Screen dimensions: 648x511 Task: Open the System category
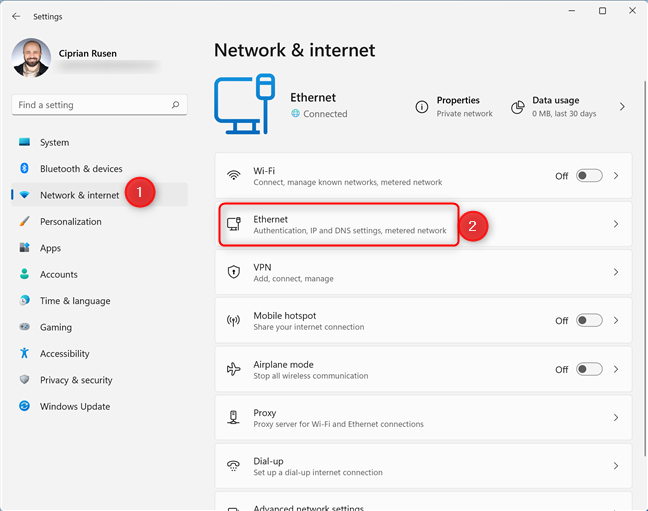pos(99,142)
